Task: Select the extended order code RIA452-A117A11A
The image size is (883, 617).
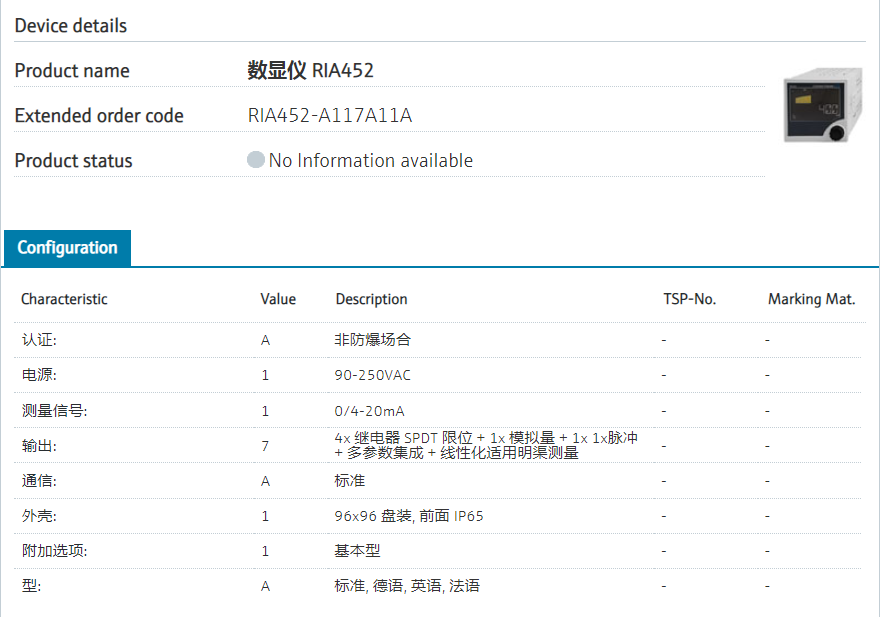Action: tap(330, 116)
